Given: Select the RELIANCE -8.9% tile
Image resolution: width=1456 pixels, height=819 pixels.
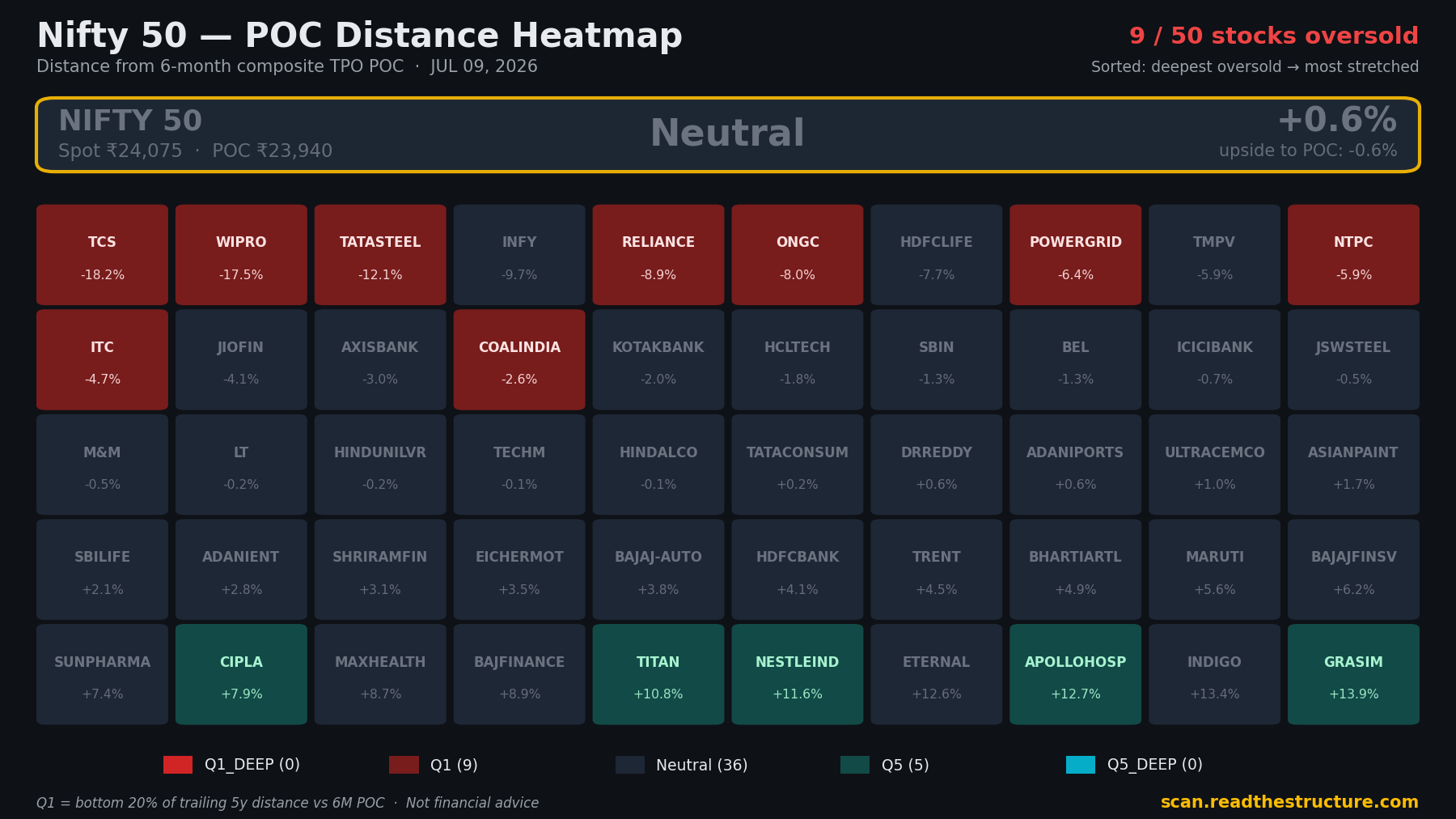Looking at the screenshot, I should click(658, 255).
